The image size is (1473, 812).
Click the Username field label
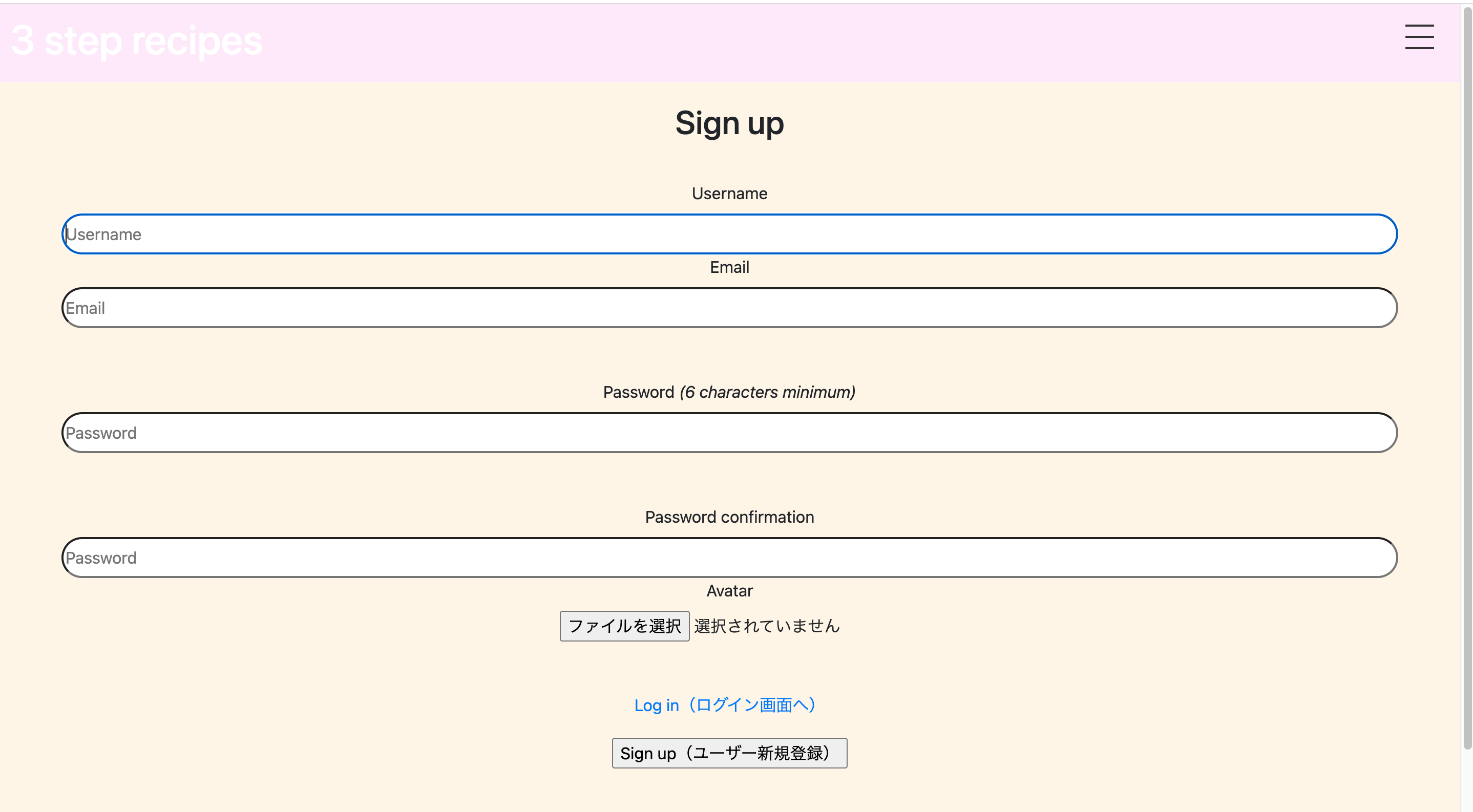[729, 193]
